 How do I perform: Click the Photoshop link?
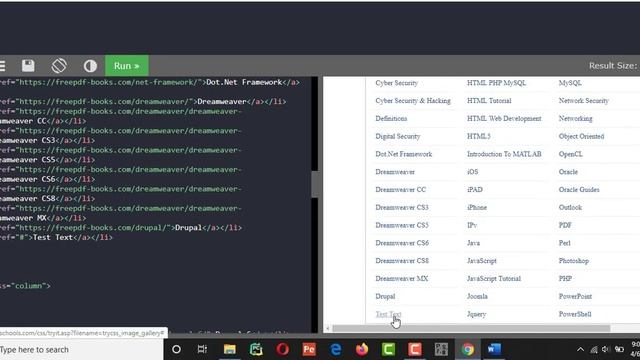[x=573, y=261]
